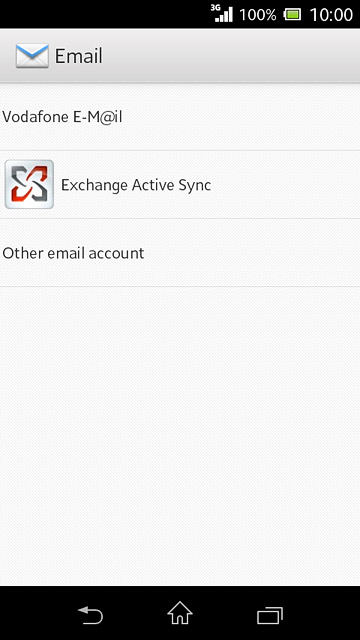This screenshot has height=640, width=360.
Task: Tap the Email title text in header
Action: click(78, 56)
